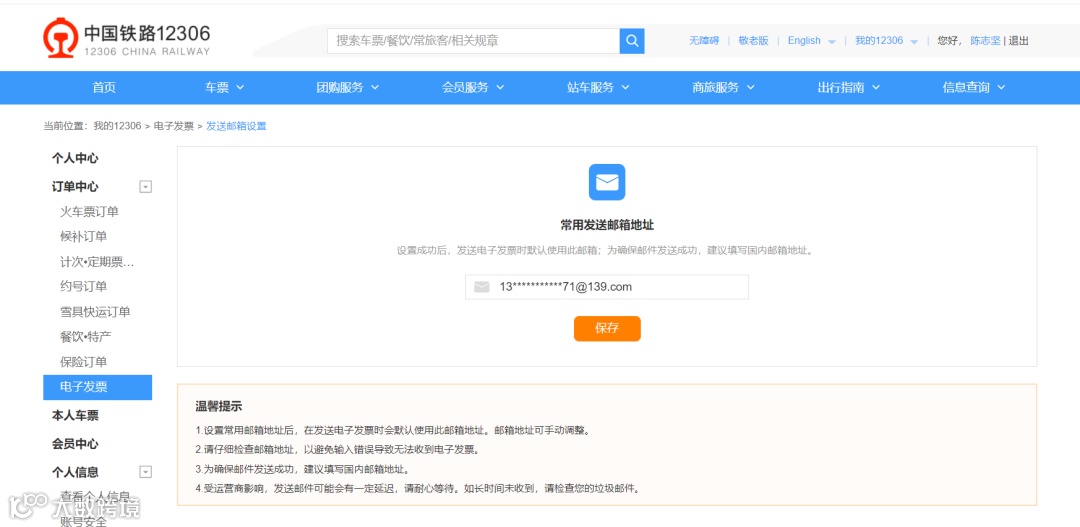Focus the ticket search input box
Screen dimensions: 1080x527
click(473, 41)
